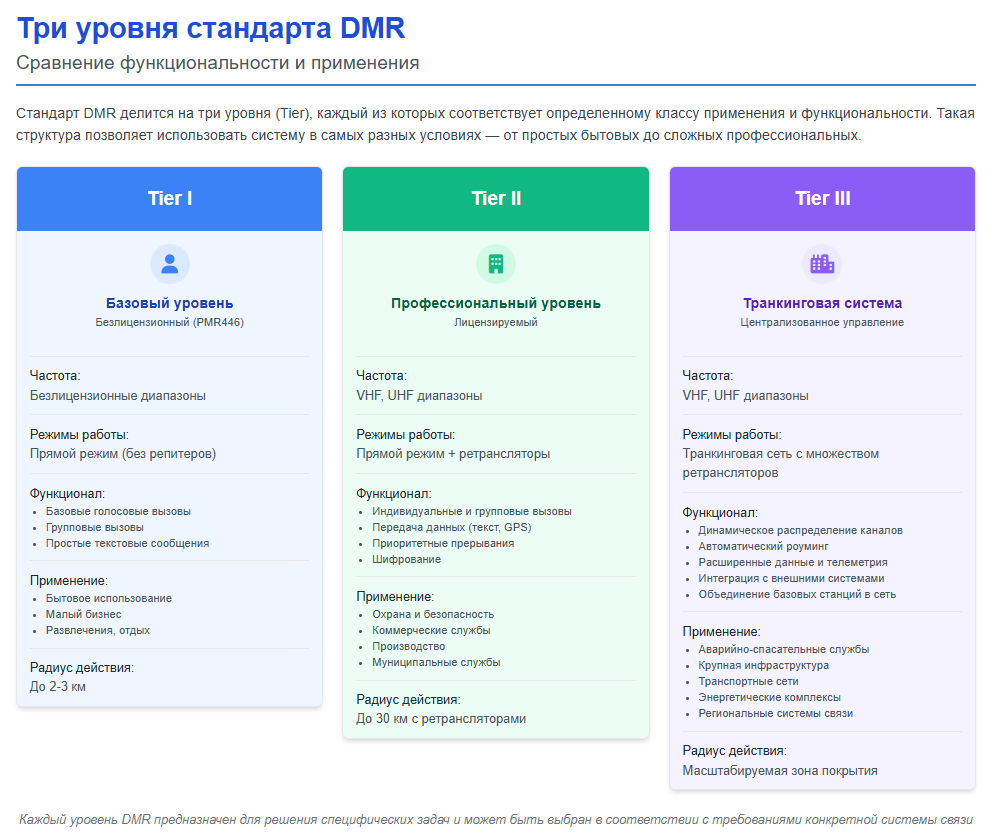Screen dimensions: 992x838
Task: Select the blue Tier I header
Action: [169, 198]
